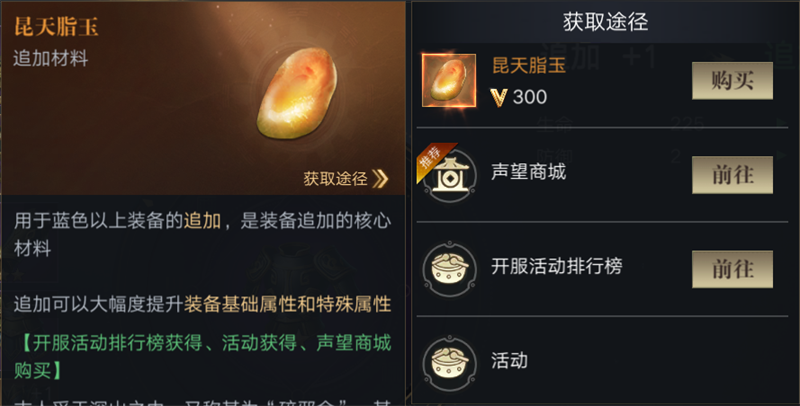Click the 获取途径 panel header
The height and width of the screenshot is (406, 800).
[606, 21]
